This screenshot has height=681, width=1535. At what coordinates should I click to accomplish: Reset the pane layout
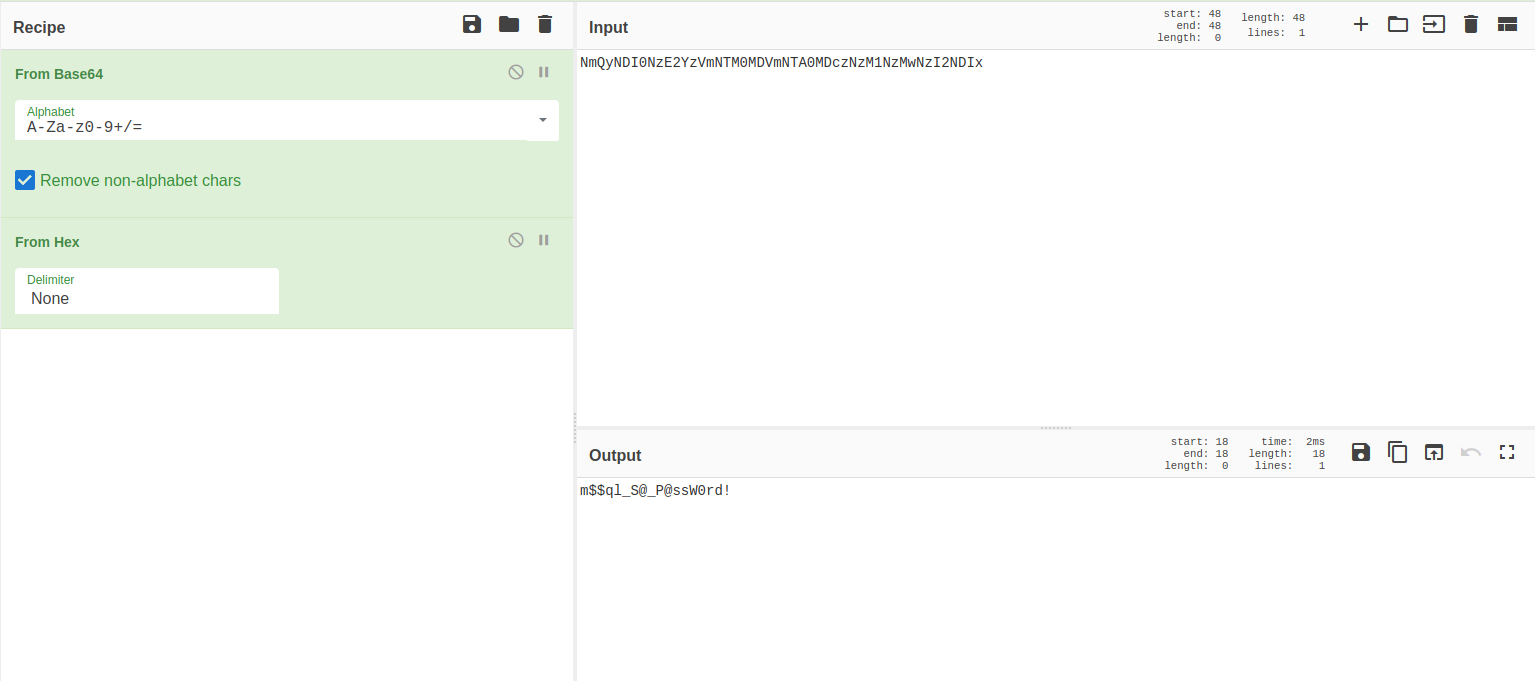[x=1507, y=25]
